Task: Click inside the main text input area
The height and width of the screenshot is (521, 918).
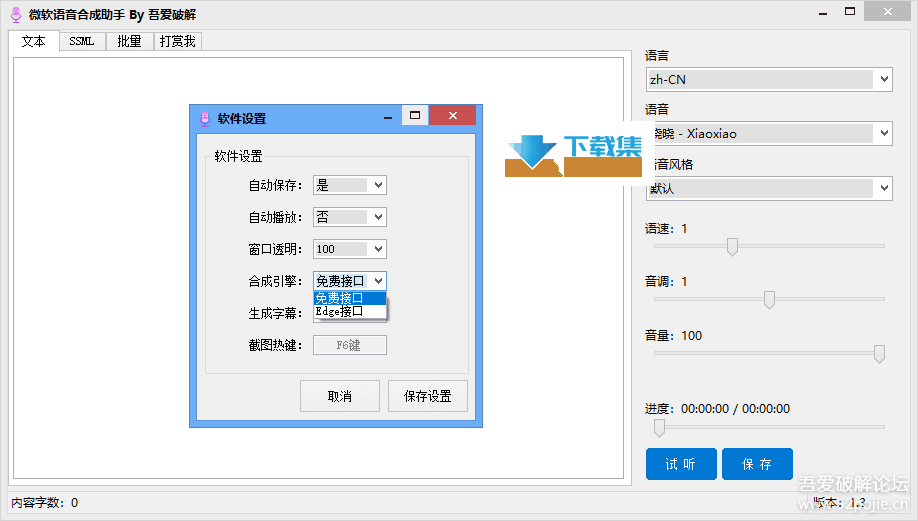Action: (x=318, y=268)
